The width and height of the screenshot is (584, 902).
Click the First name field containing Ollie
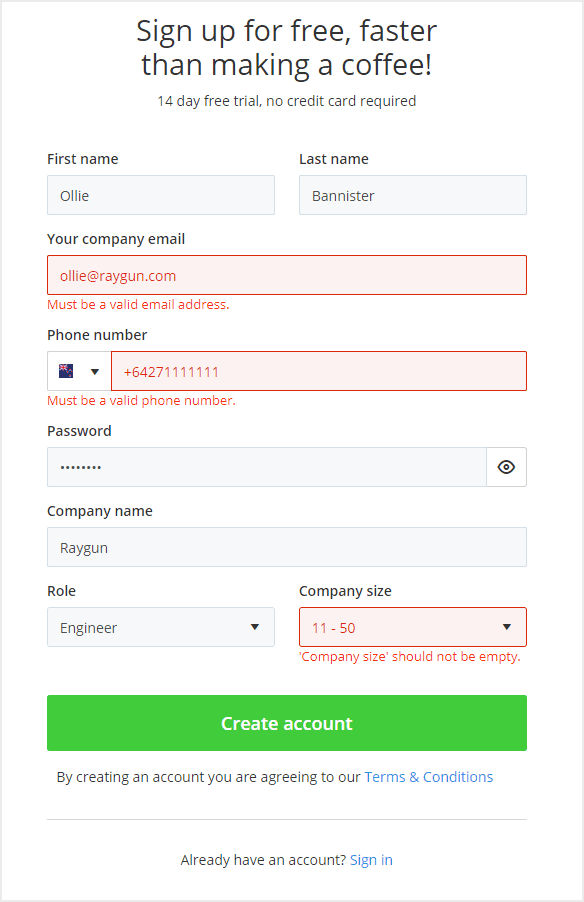click(160, 195)
